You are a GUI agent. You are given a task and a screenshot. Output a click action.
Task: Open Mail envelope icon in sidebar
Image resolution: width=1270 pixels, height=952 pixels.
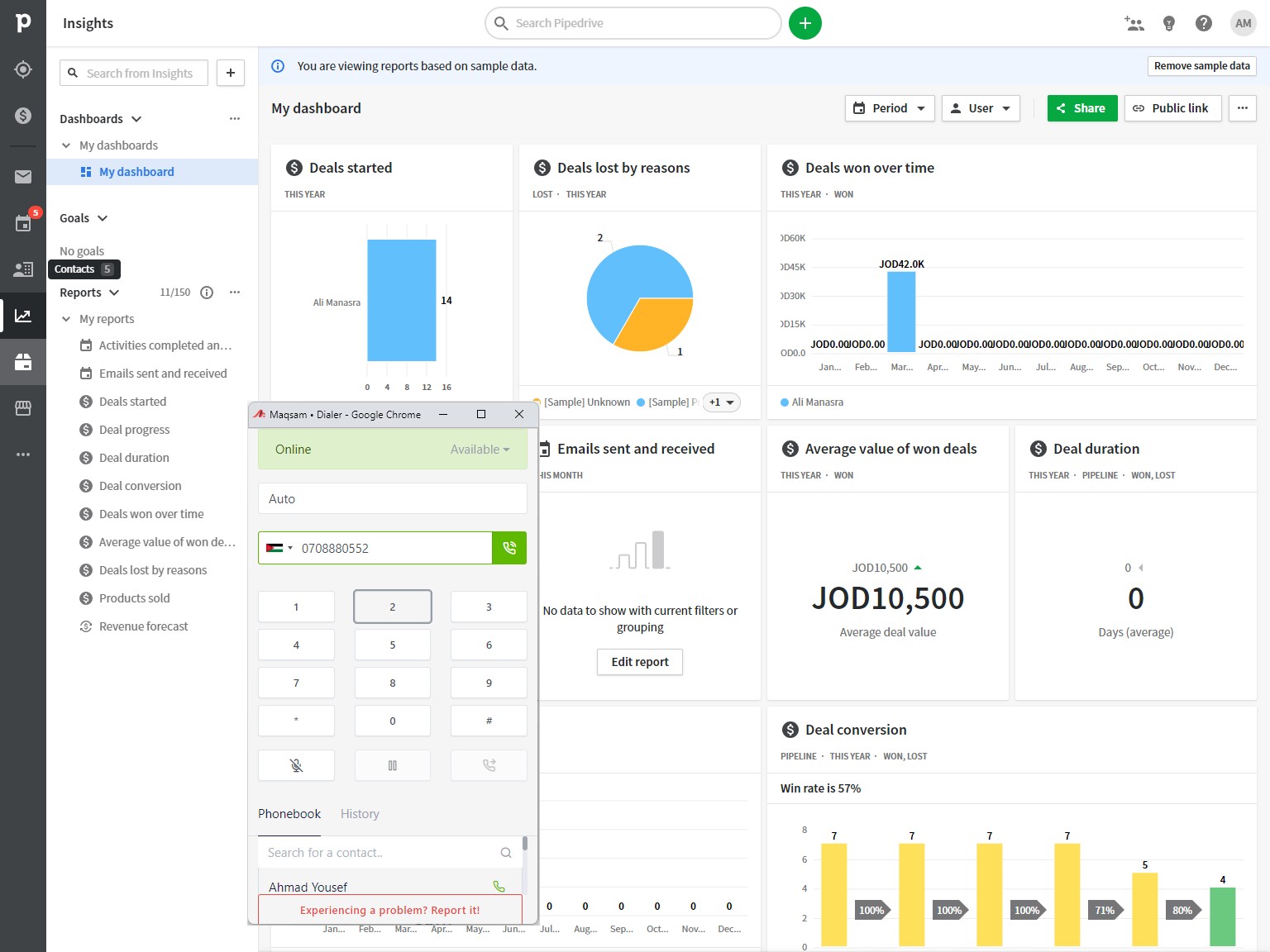tap(23, 177)
